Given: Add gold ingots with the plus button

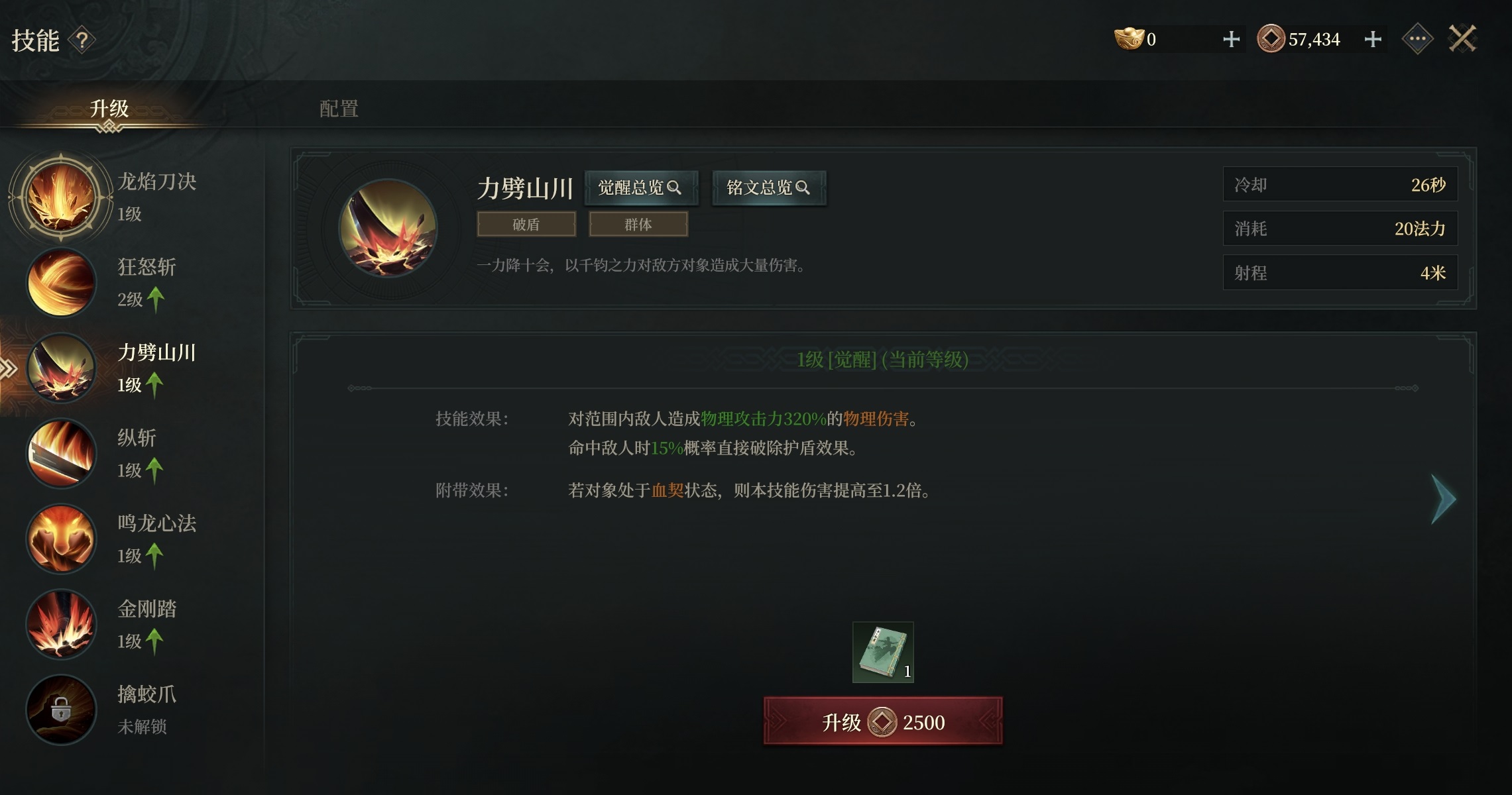Looking at the screenshot, I should (1231, 40).
